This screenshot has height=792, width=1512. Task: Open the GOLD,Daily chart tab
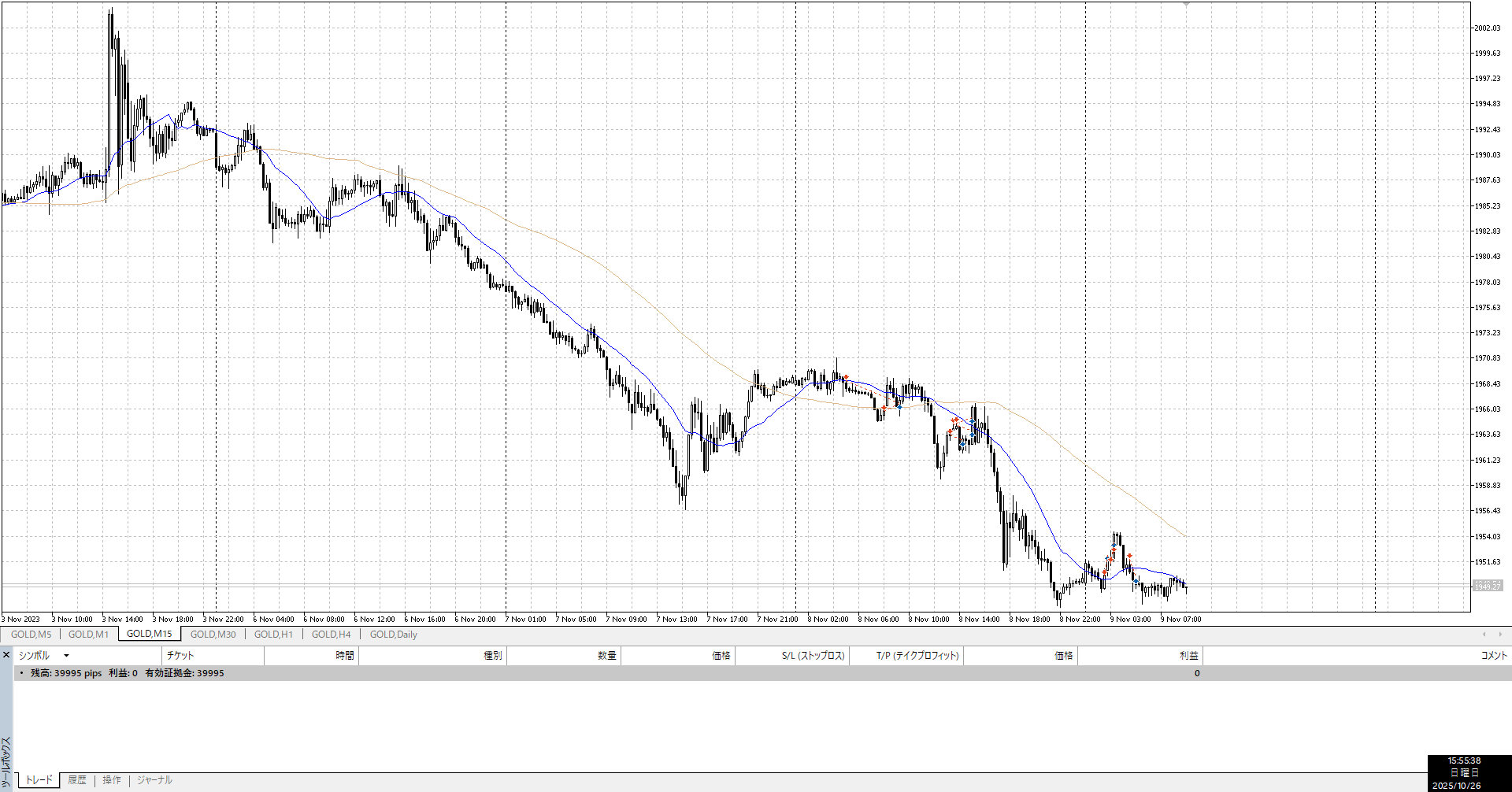393,635
